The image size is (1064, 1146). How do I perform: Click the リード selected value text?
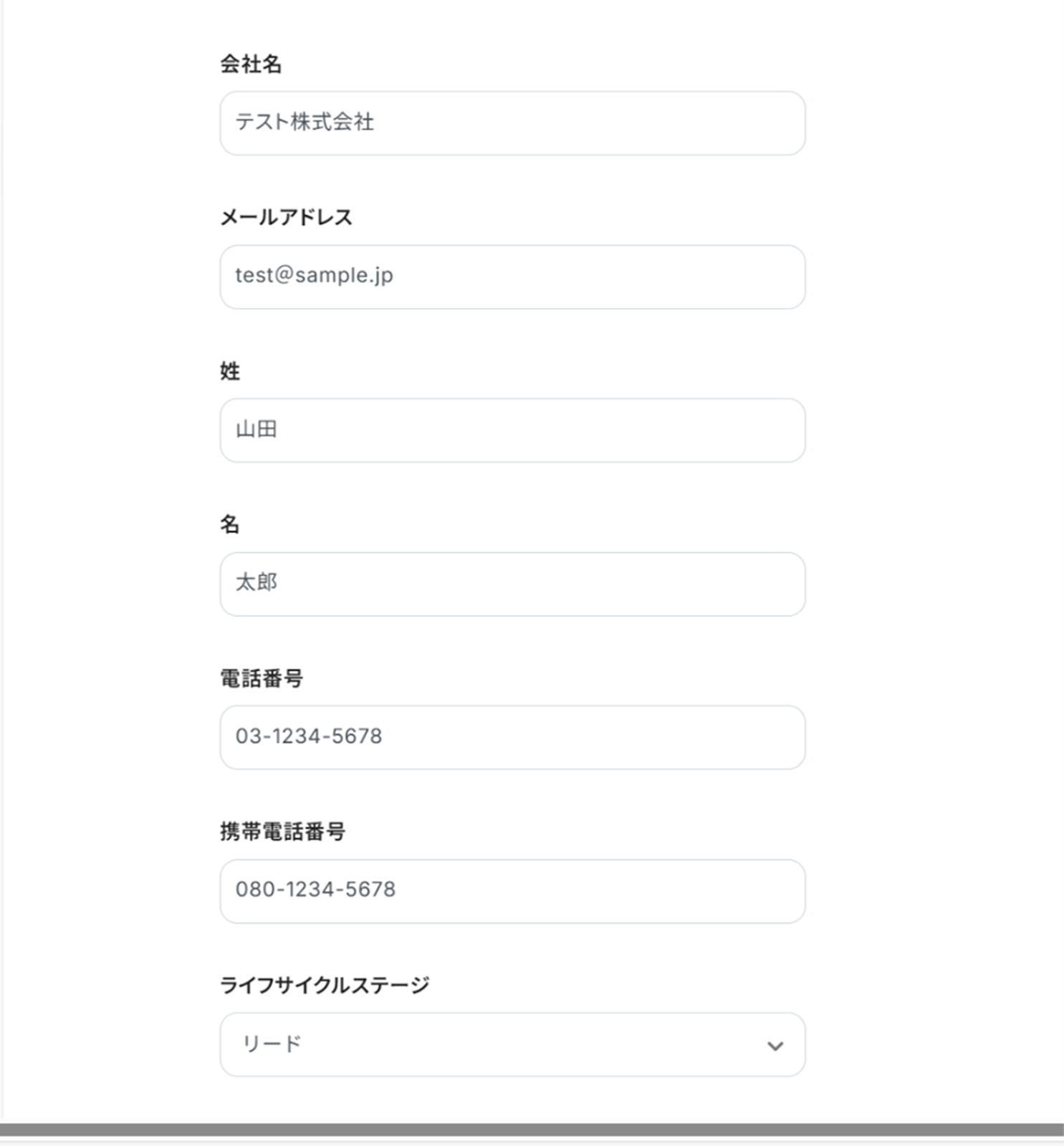coord(272,1044)
